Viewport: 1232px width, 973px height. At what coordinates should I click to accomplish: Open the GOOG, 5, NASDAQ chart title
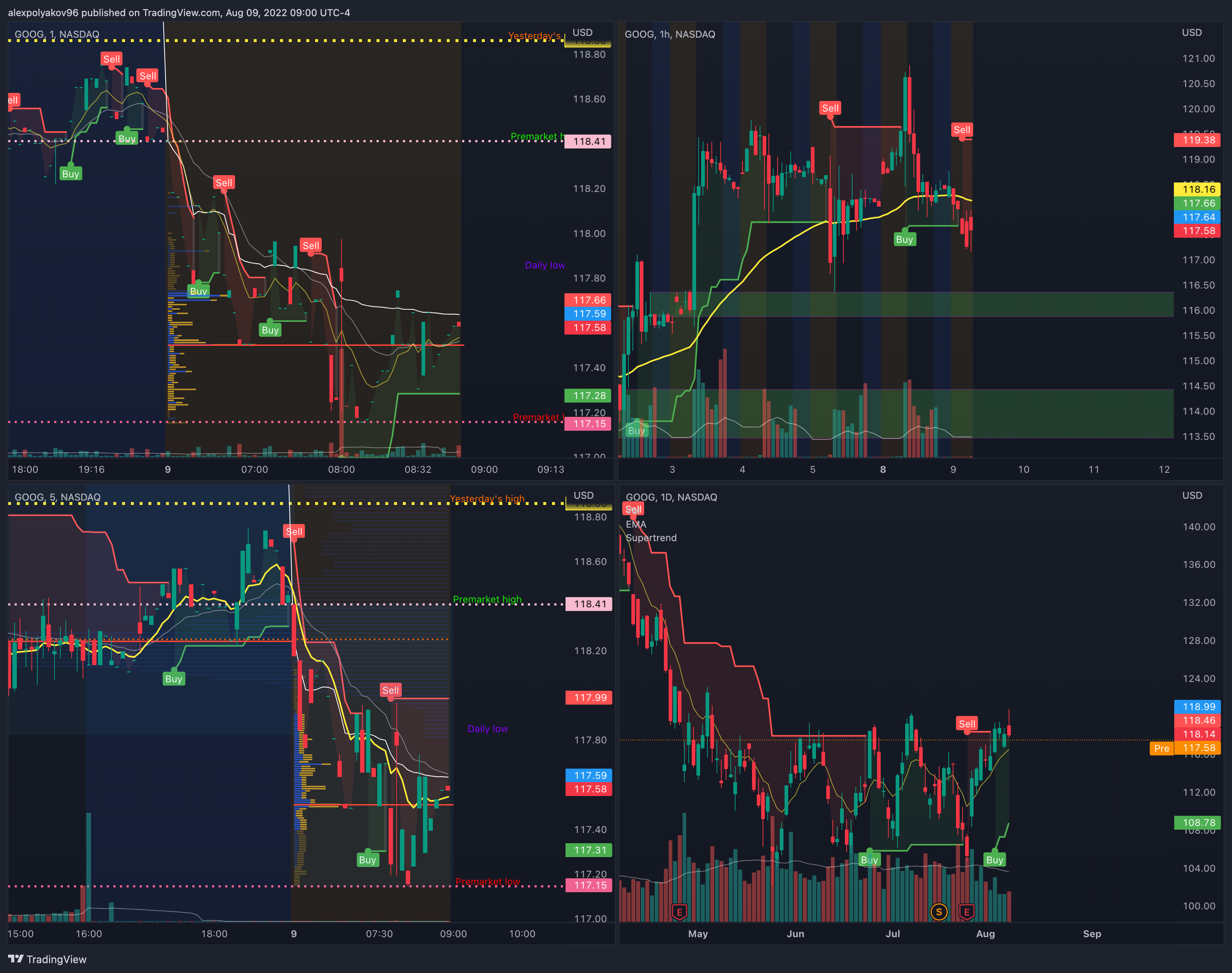point(57,497)
